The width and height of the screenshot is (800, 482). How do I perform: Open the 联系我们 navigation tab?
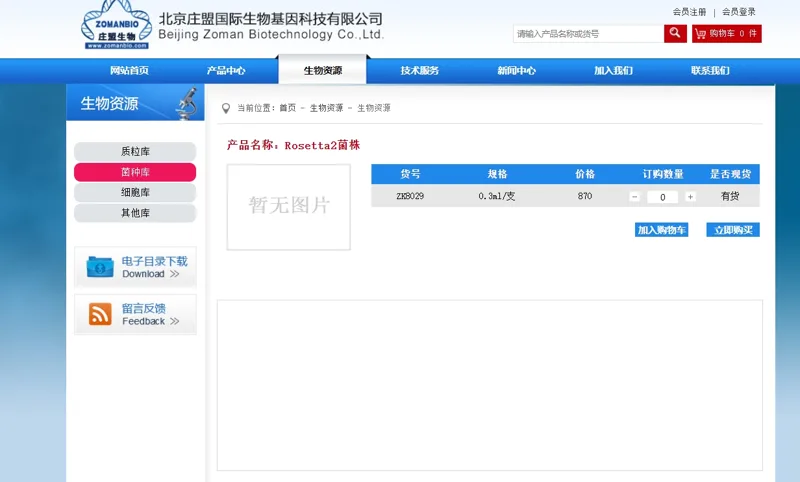point(710,70)
